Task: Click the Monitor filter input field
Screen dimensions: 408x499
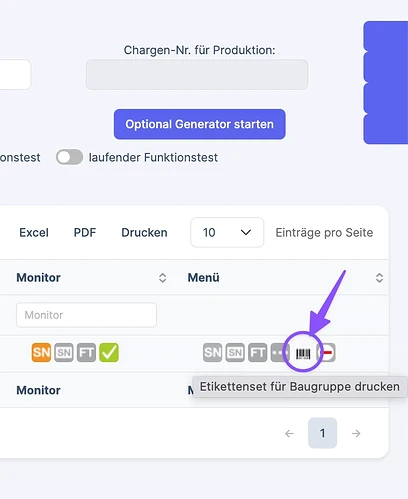Action: pos(86,315)
